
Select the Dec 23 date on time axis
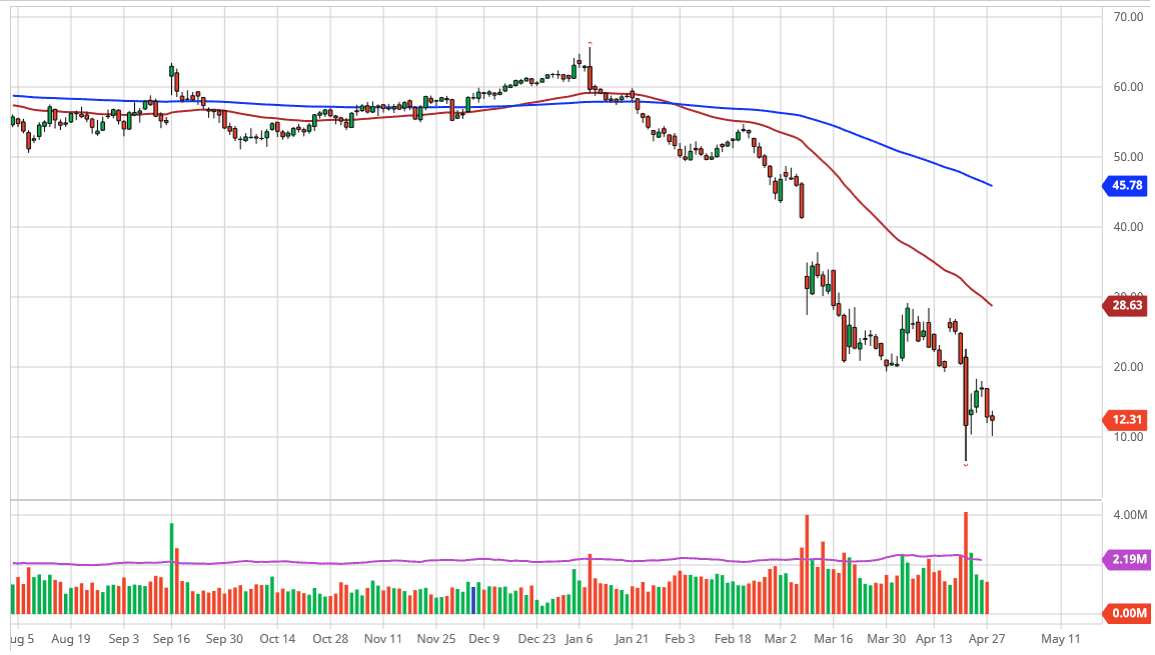(537, 638)
